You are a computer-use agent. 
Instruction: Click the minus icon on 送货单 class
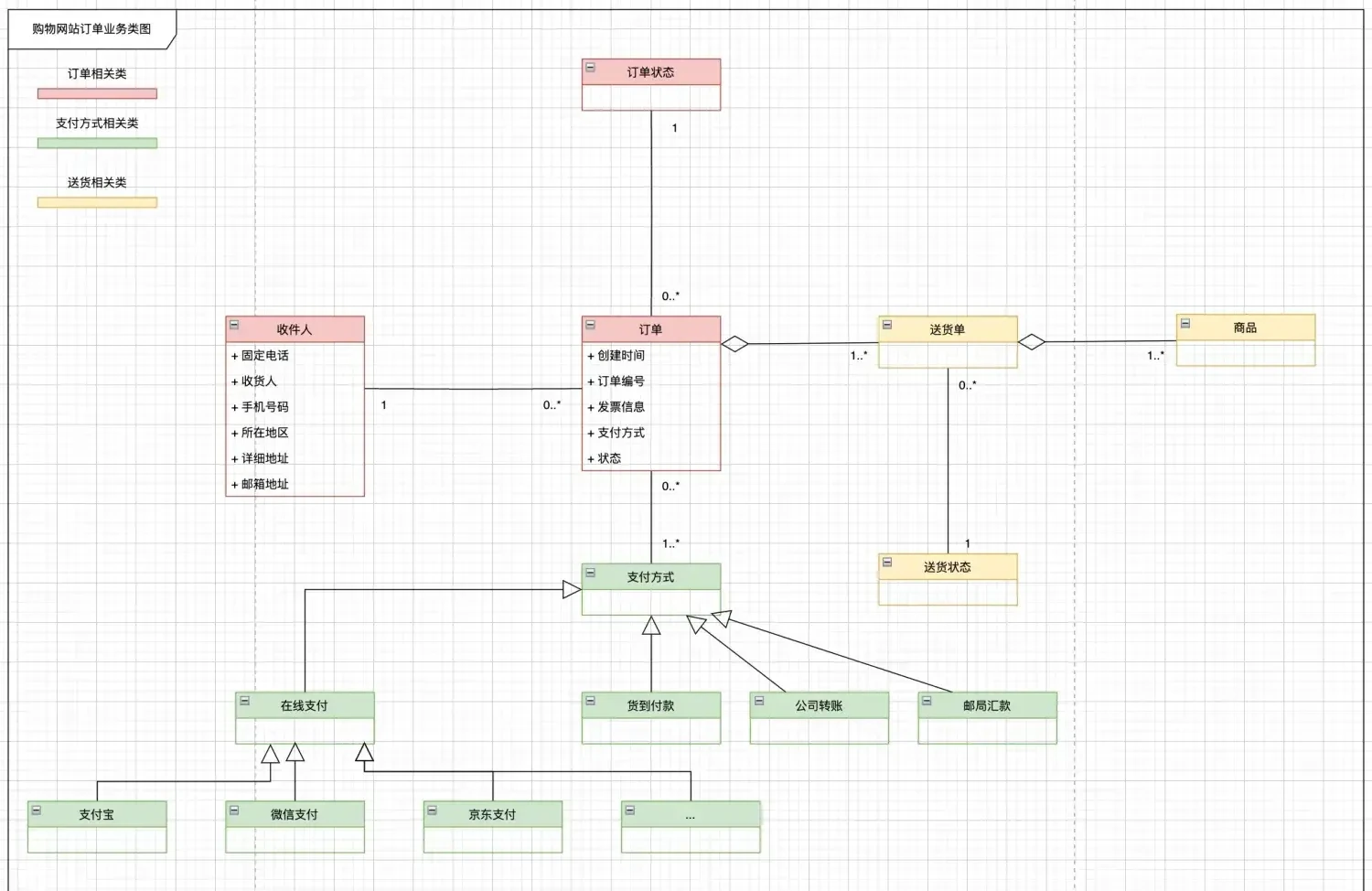click(886, 325)
